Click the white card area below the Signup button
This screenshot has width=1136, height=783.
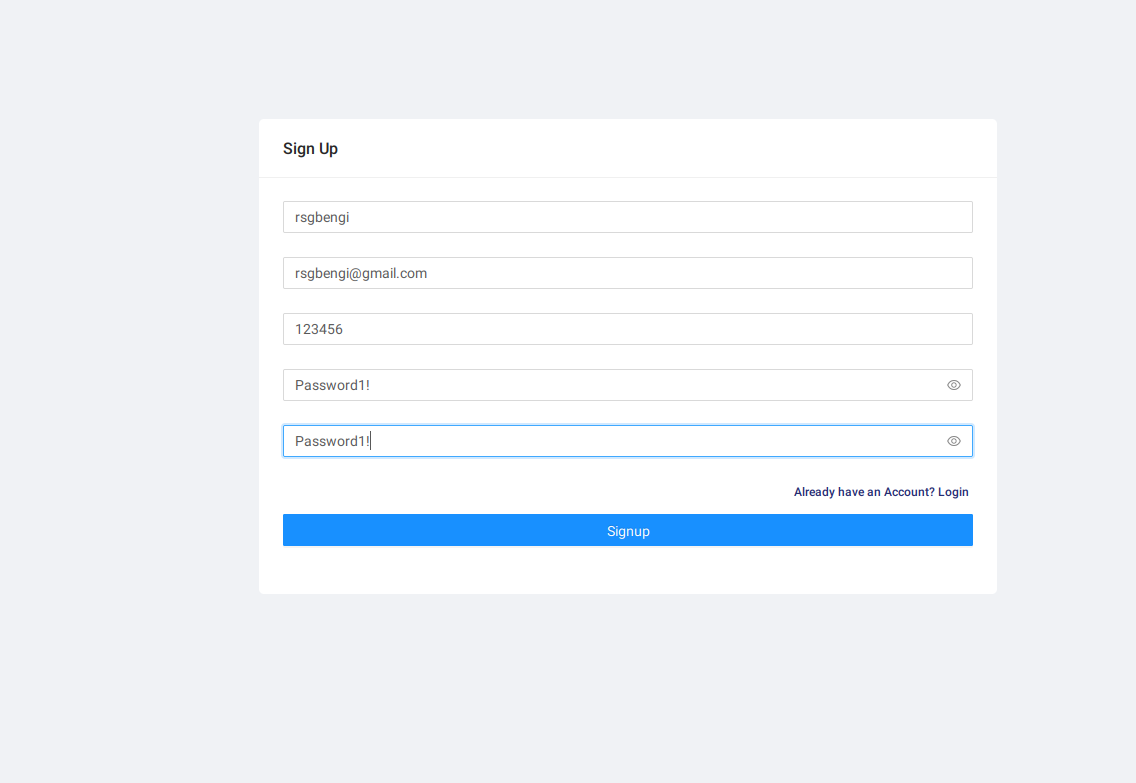pyautogui.click(x=627, y=570)
